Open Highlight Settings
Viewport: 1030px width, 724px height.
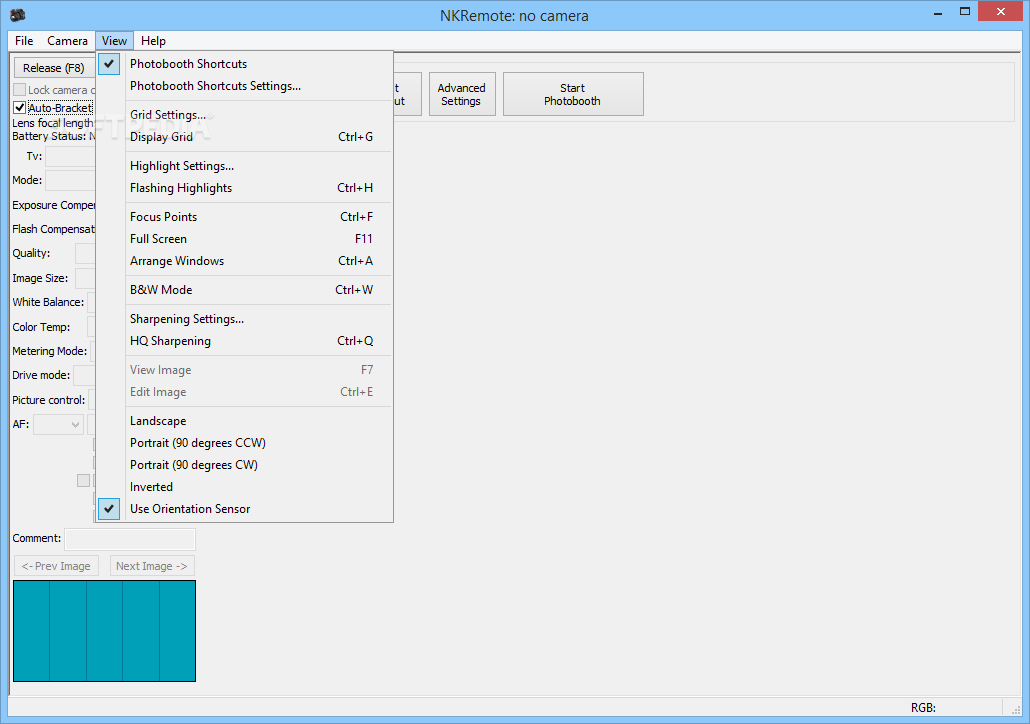(x=244, y=166)
